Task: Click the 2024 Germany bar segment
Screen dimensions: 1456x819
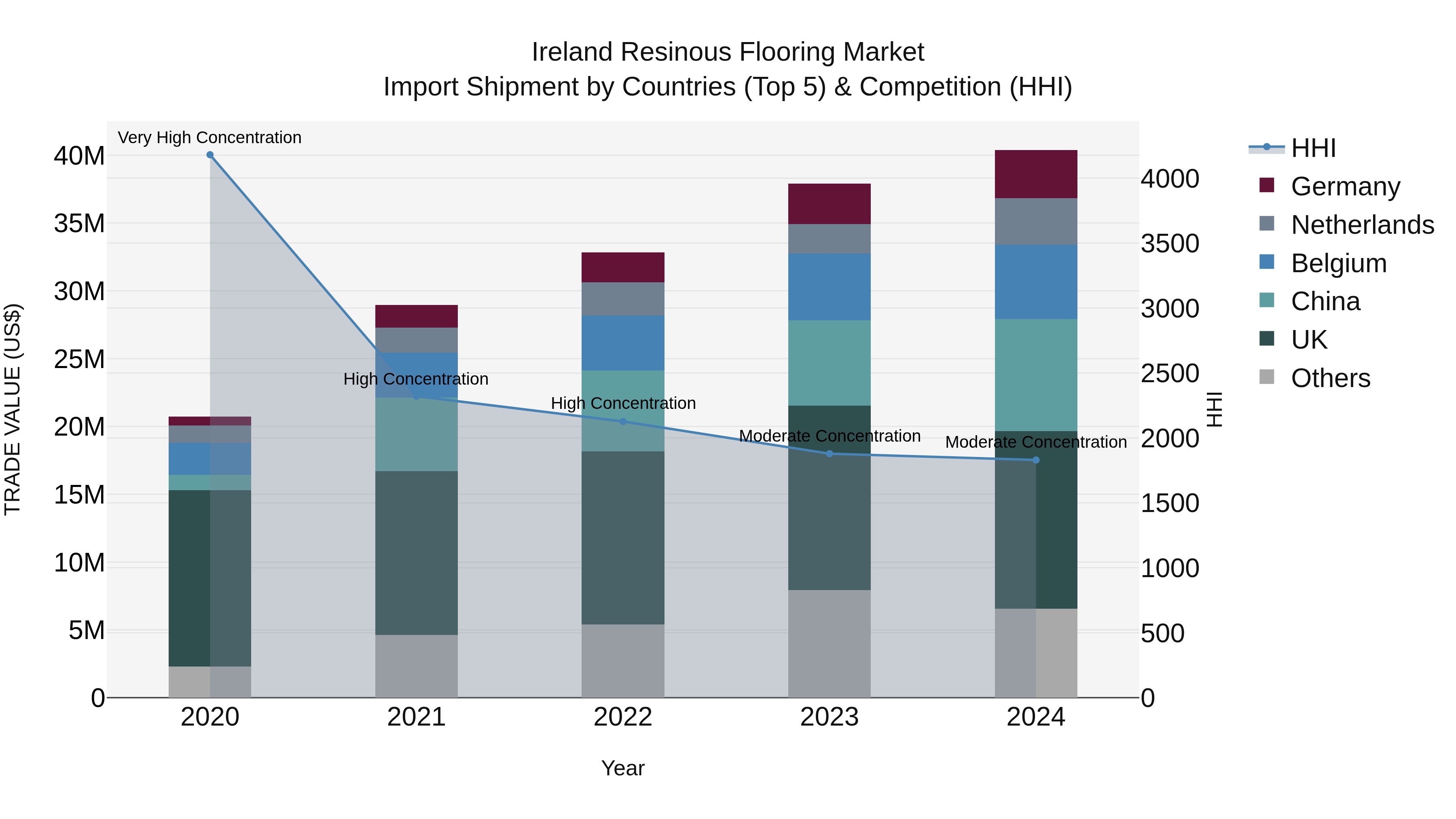Action: click(x=1036, y=174)
